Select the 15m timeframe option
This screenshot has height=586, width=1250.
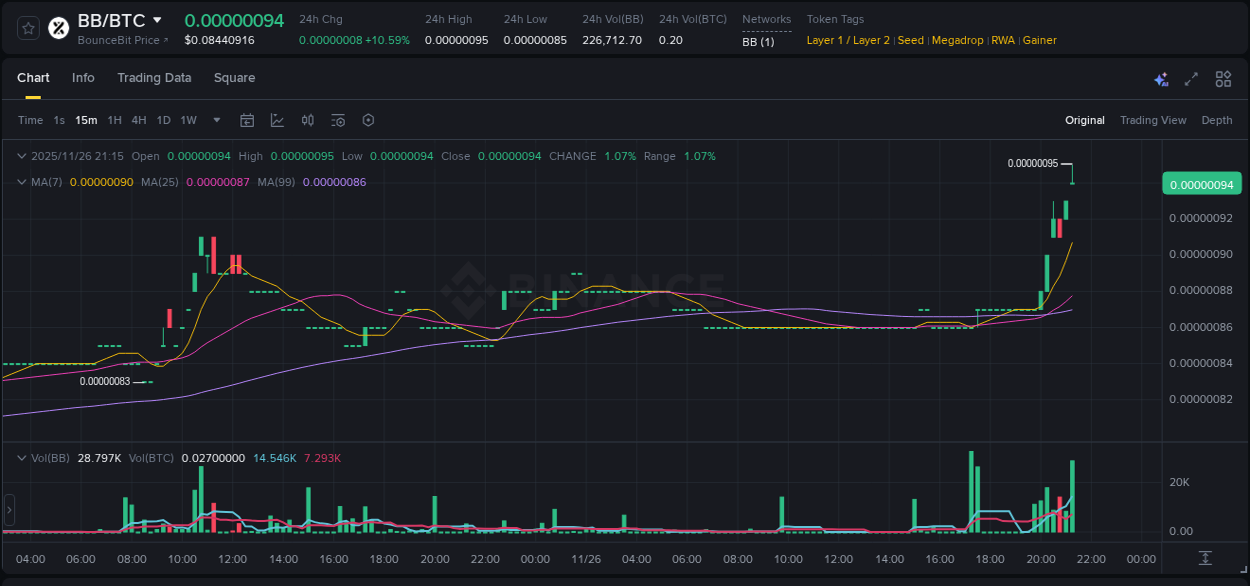(x=86, y=120)
